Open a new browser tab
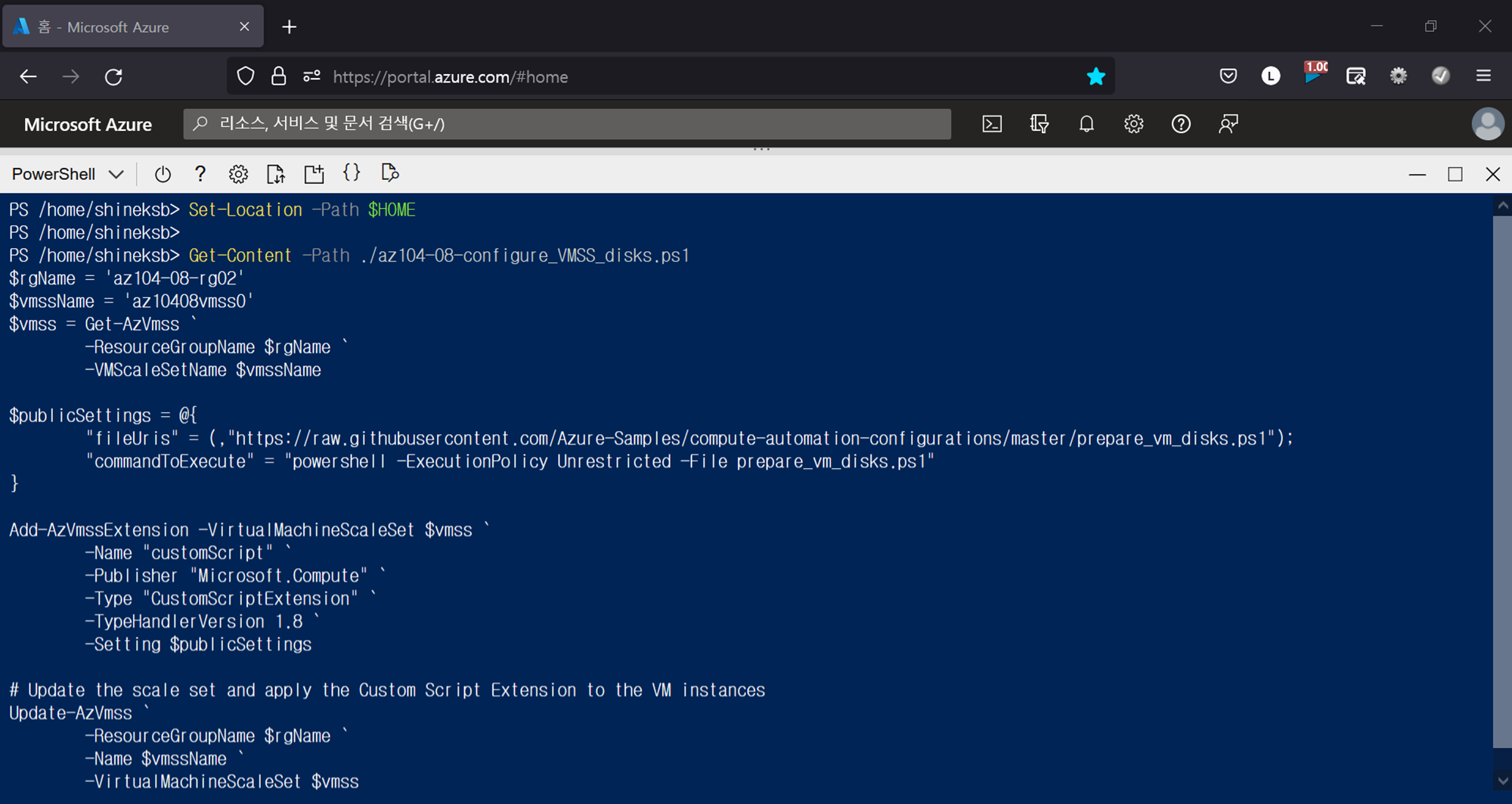 (289, 27)
